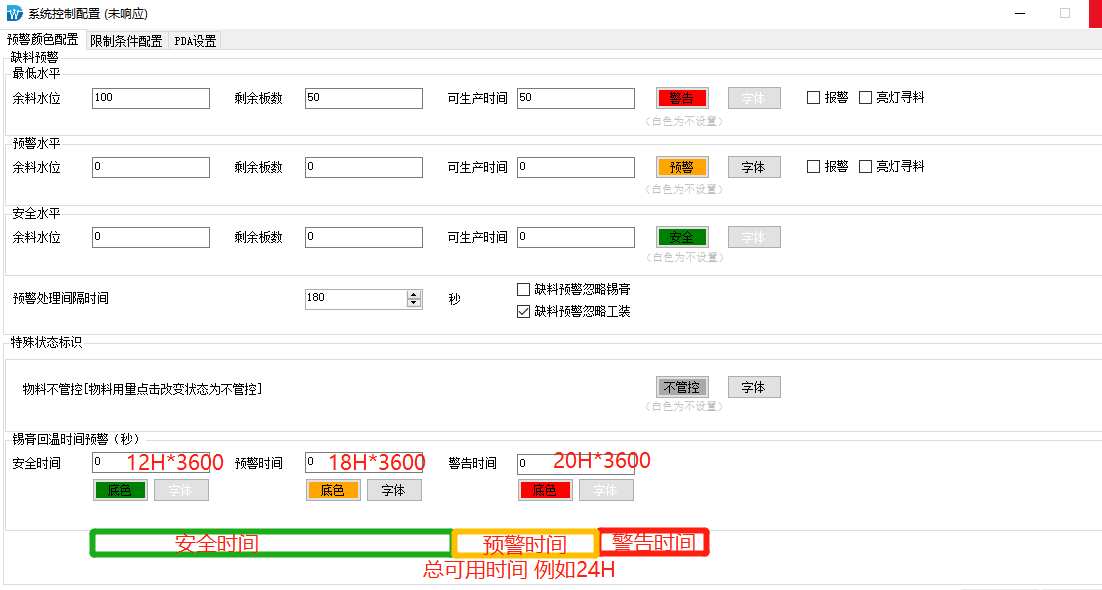Open the orange 预警 color swatch
1102x590 pixels.
[x=682, y=167]
